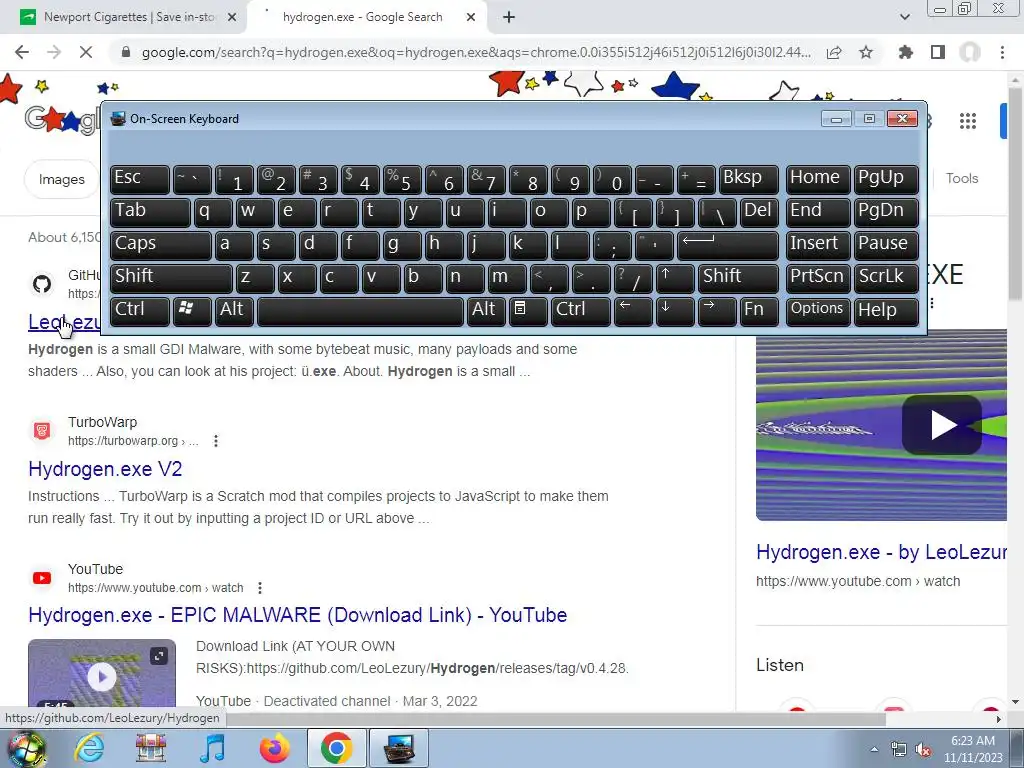The image size is (1024, 768).
Task: Click the Enter key on the On-Screen Keyboard
Action: coord(728,245)
